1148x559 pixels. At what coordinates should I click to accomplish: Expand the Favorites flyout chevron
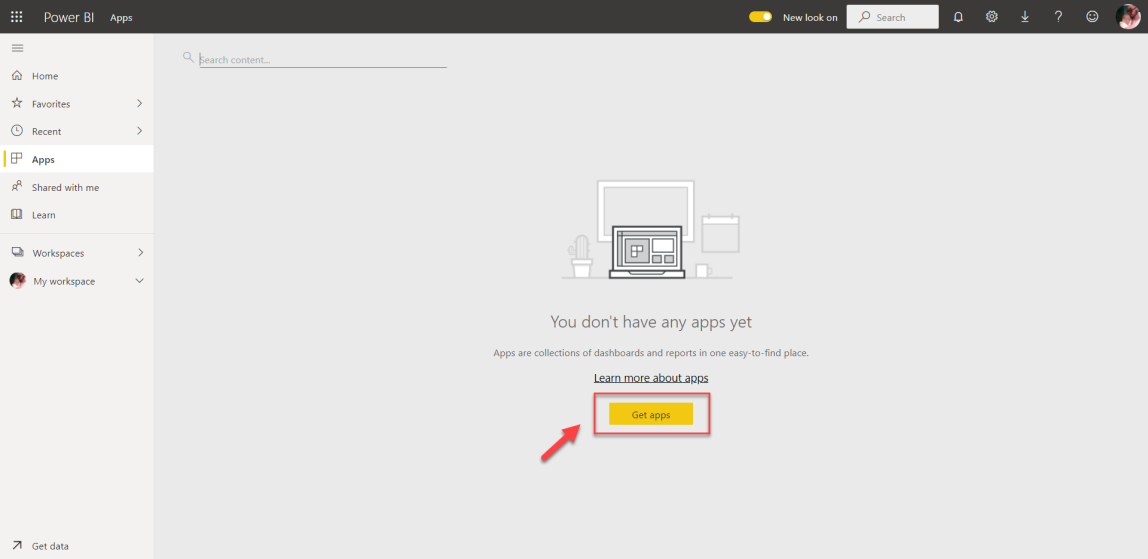[139, 103]
